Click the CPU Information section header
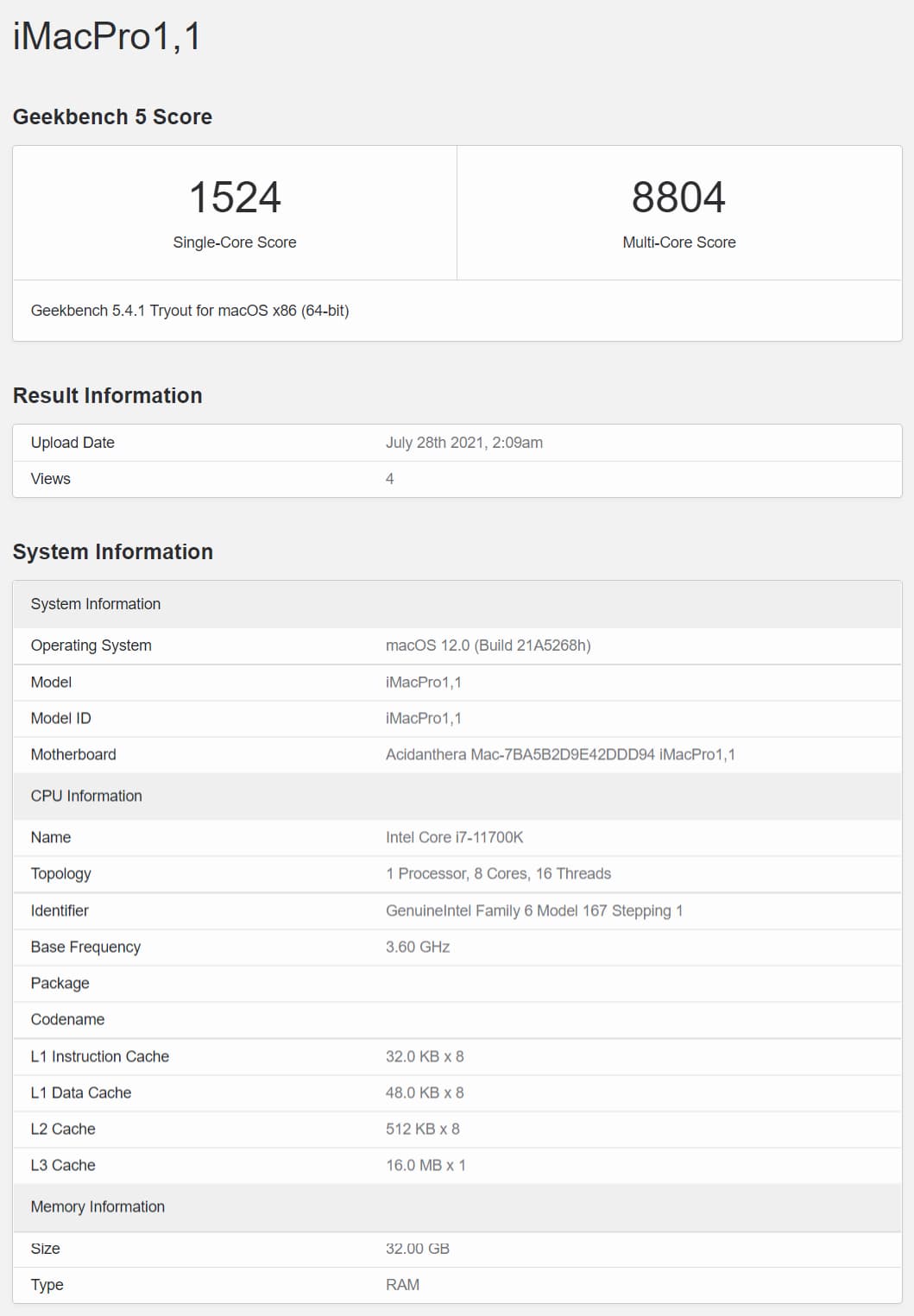 (x=457, y=796)
